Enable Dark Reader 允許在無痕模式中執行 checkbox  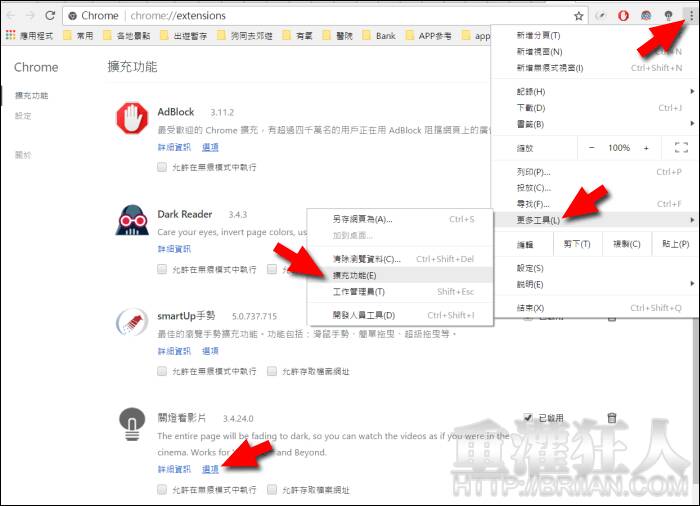(162, 269)
